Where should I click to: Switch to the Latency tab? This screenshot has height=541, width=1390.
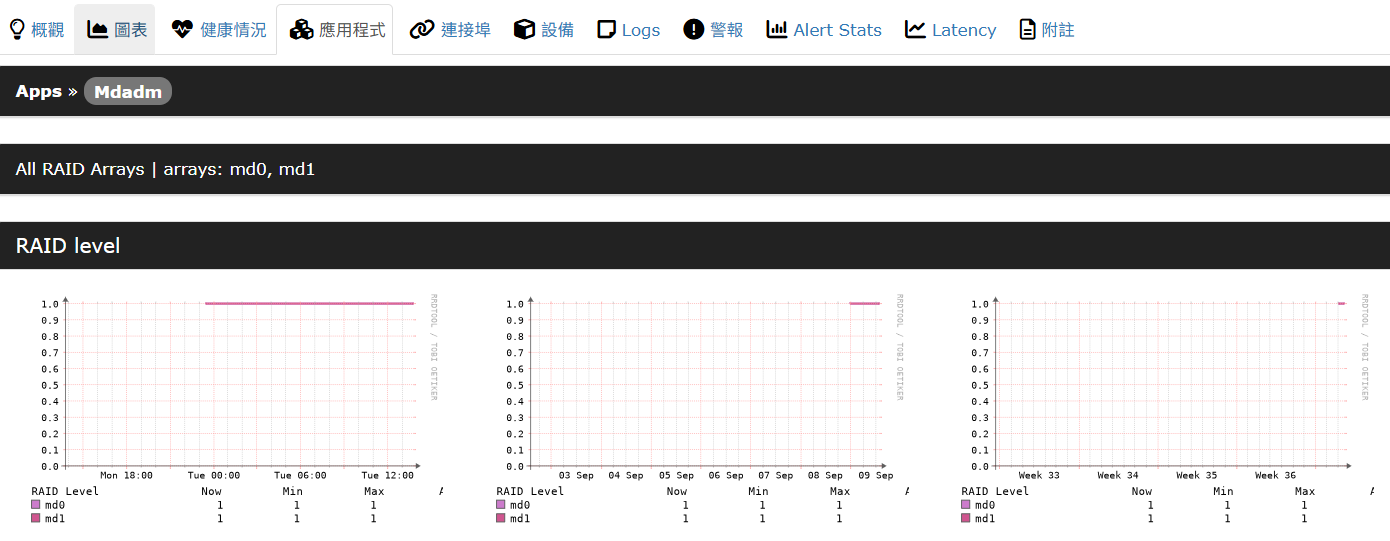point(963,30)
